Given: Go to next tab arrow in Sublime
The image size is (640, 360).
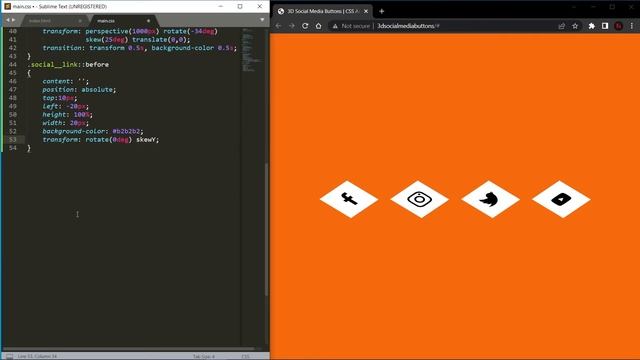Looking at the screenshot, I should pyautogui.click(x=13, y=20).
